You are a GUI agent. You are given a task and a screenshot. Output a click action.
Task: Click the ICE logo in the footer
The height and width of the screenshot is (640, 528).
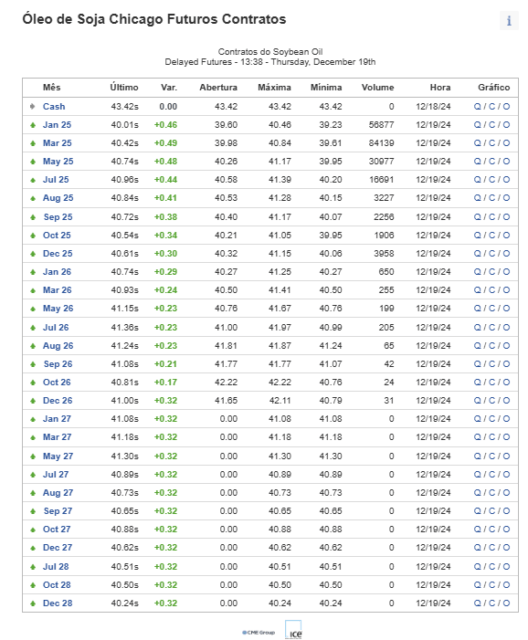[293, 630]
